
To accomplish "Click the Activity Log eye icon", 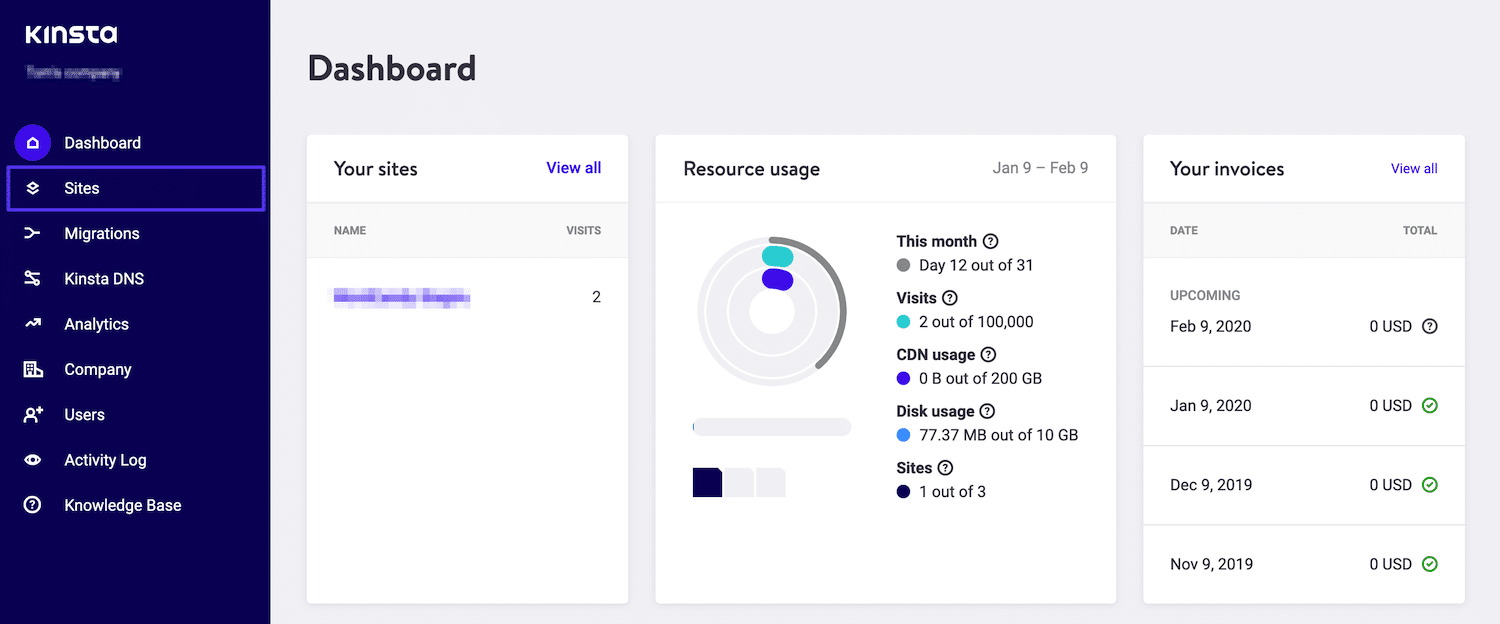I will (x=33, y=459).
